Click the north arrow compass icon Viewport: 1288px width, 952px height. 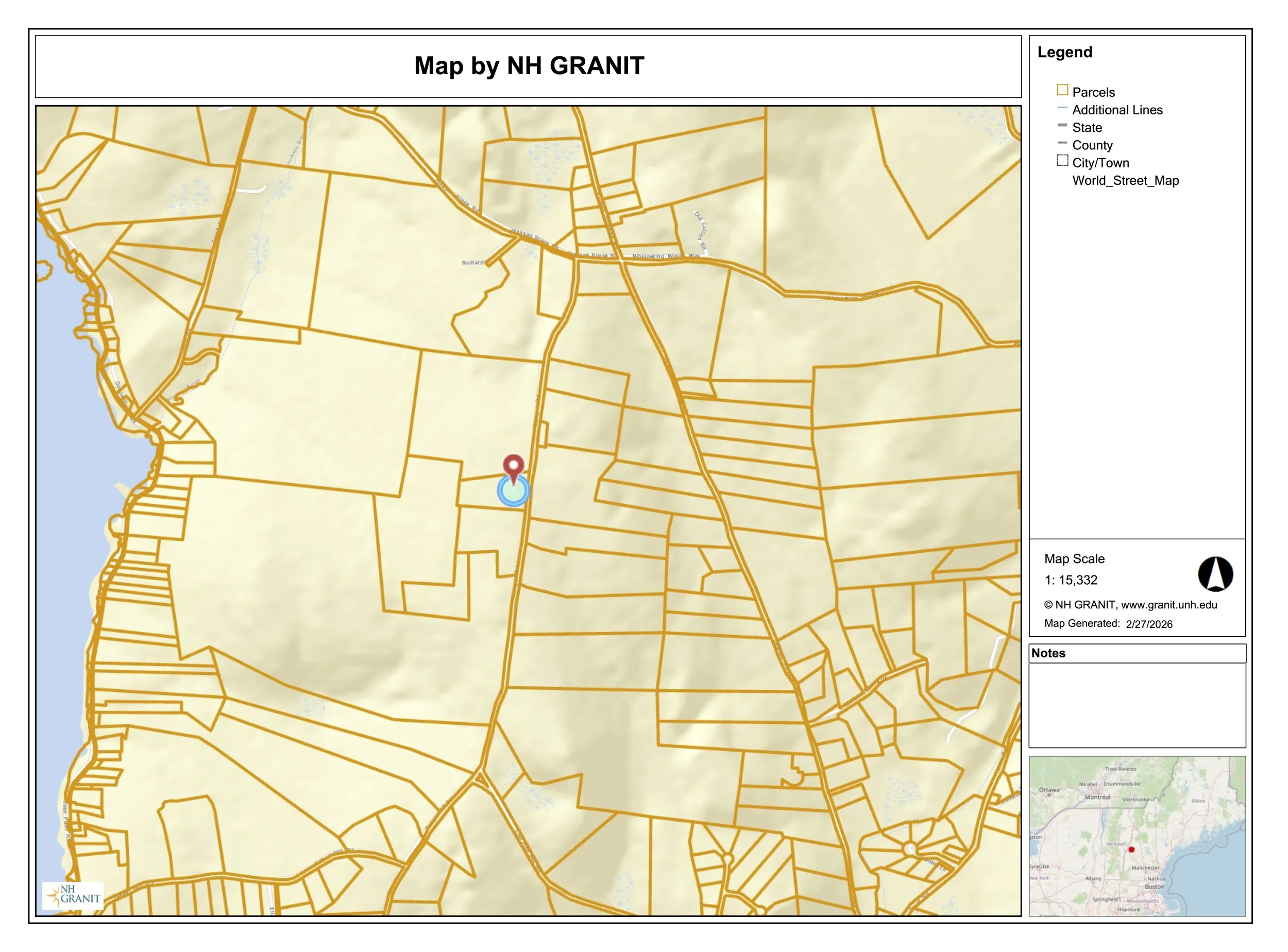pyautogui.click(x=1215, y=574)
